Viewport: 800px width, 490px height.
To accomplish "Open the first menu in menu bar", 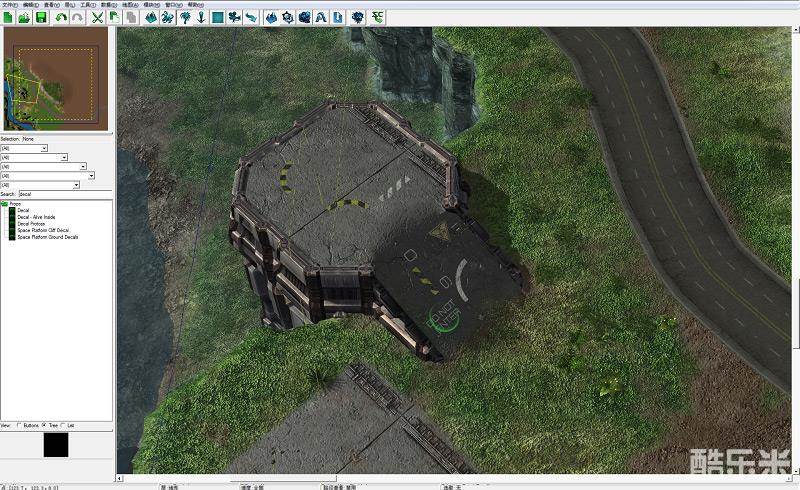I will click(8, 4).
